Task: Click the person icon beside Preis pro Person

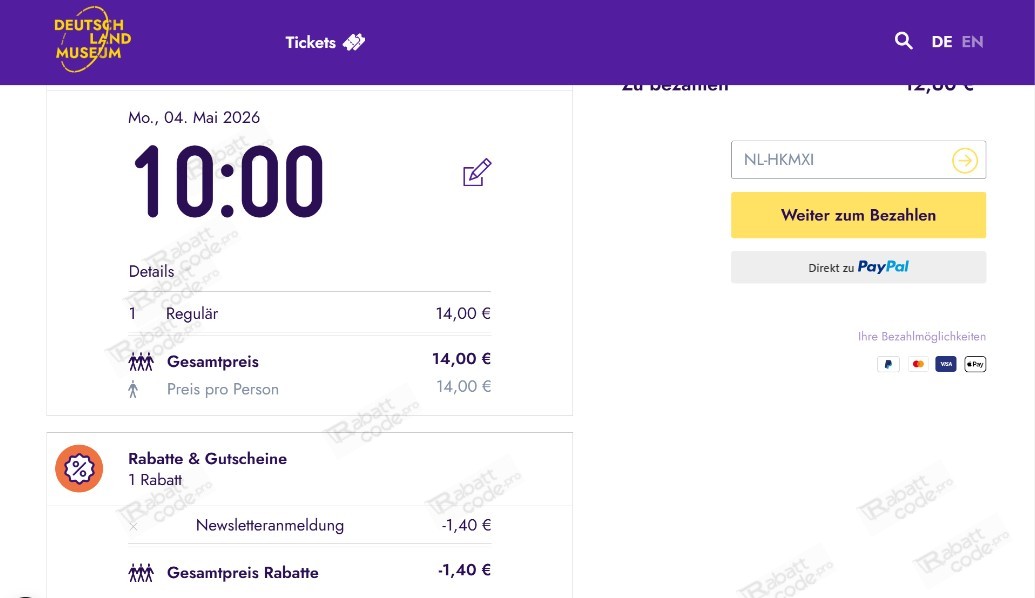Action: coord(133,389)
